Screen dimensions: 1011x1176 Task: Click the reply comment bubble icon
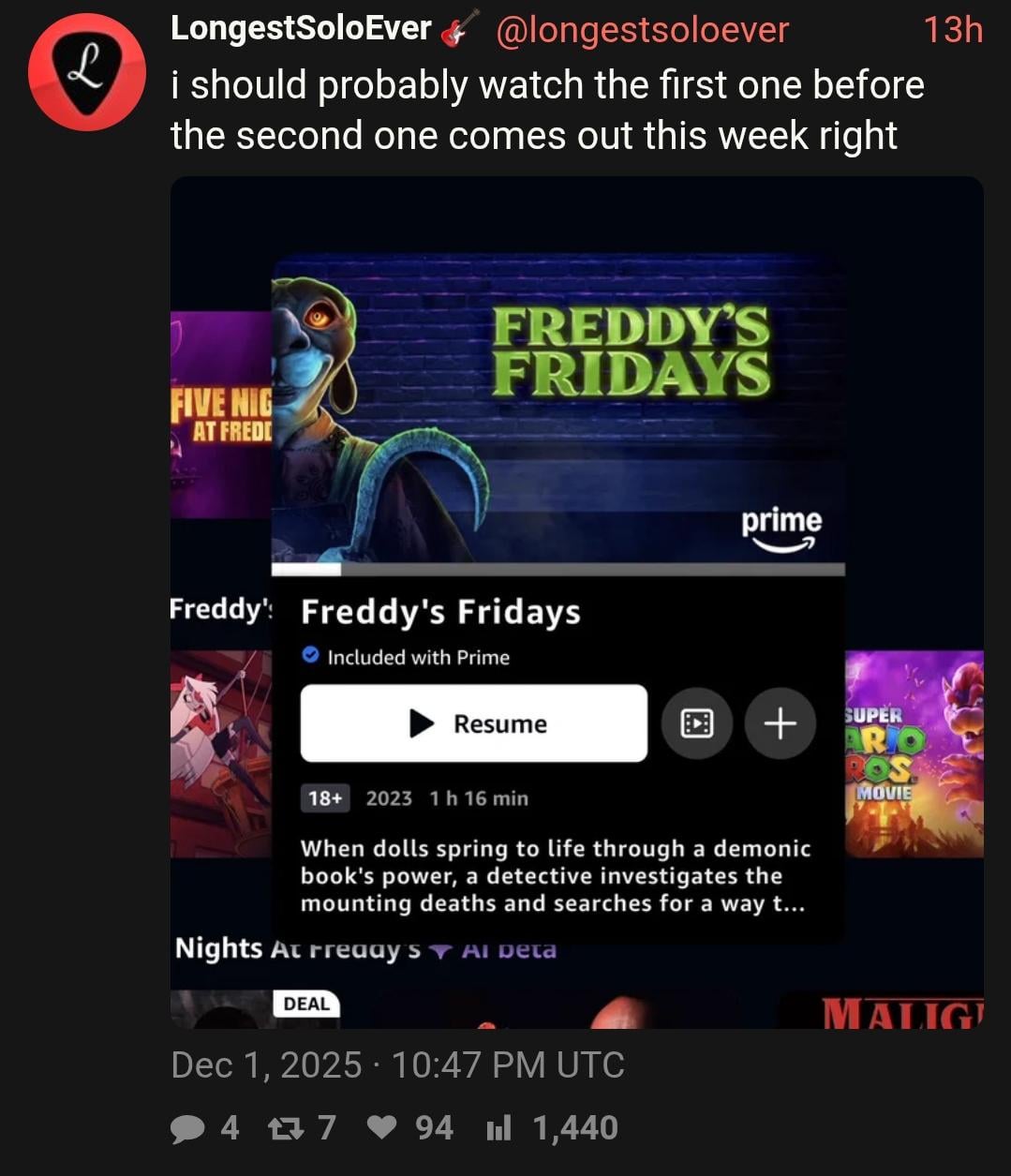tap(188, 1128)
